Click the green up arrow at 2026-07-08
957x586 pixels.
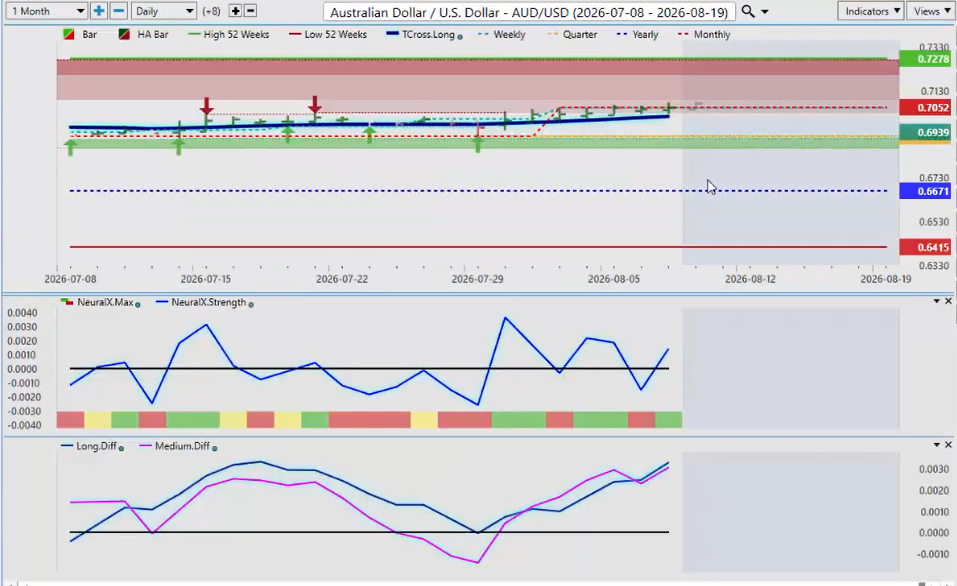coord(71,147)
